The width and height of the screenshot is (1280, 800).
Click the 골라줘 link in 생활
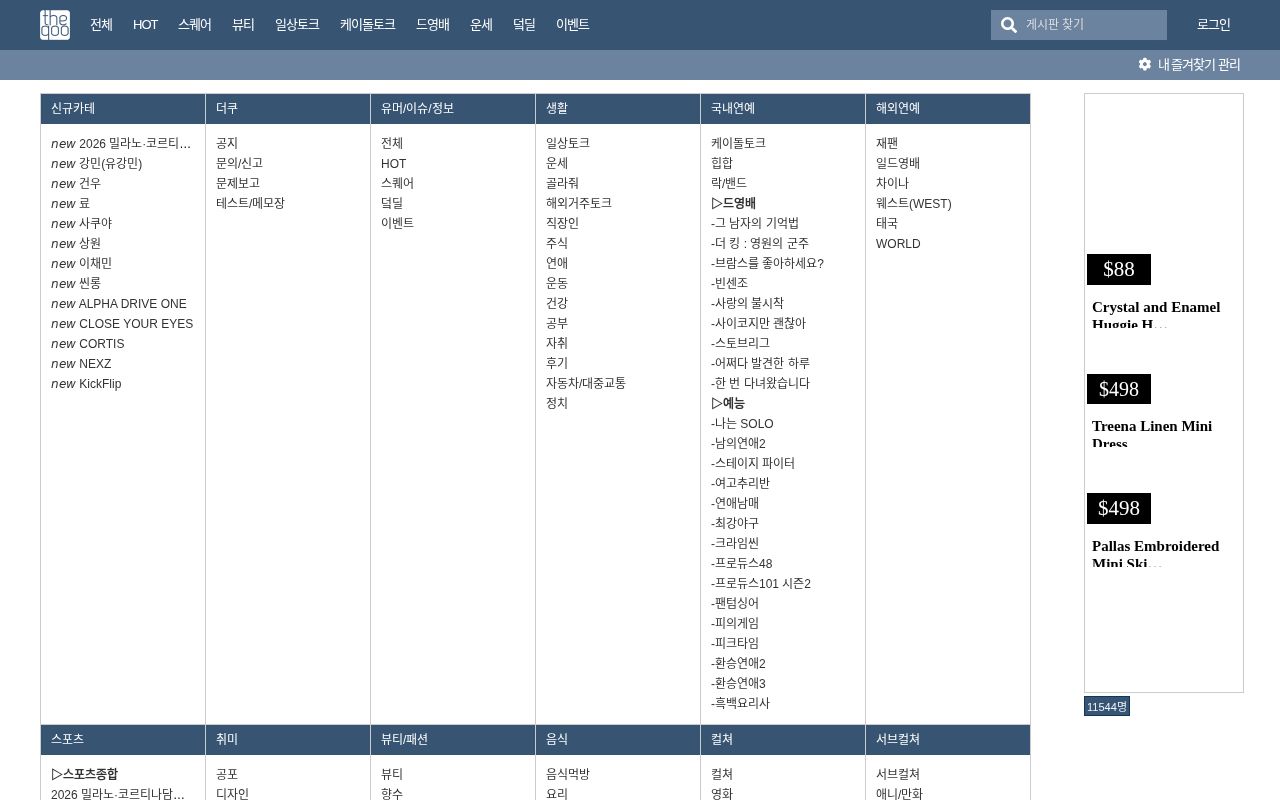pyautogui.click(x=561, y=183)
